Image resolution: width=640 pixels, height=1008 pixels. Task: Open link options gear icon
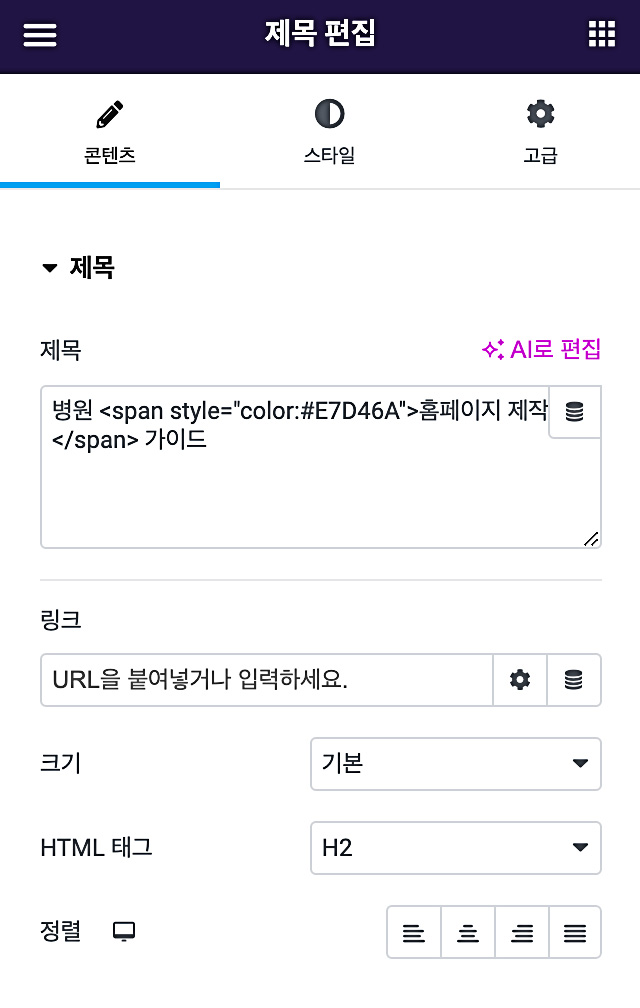click(520, 680)
